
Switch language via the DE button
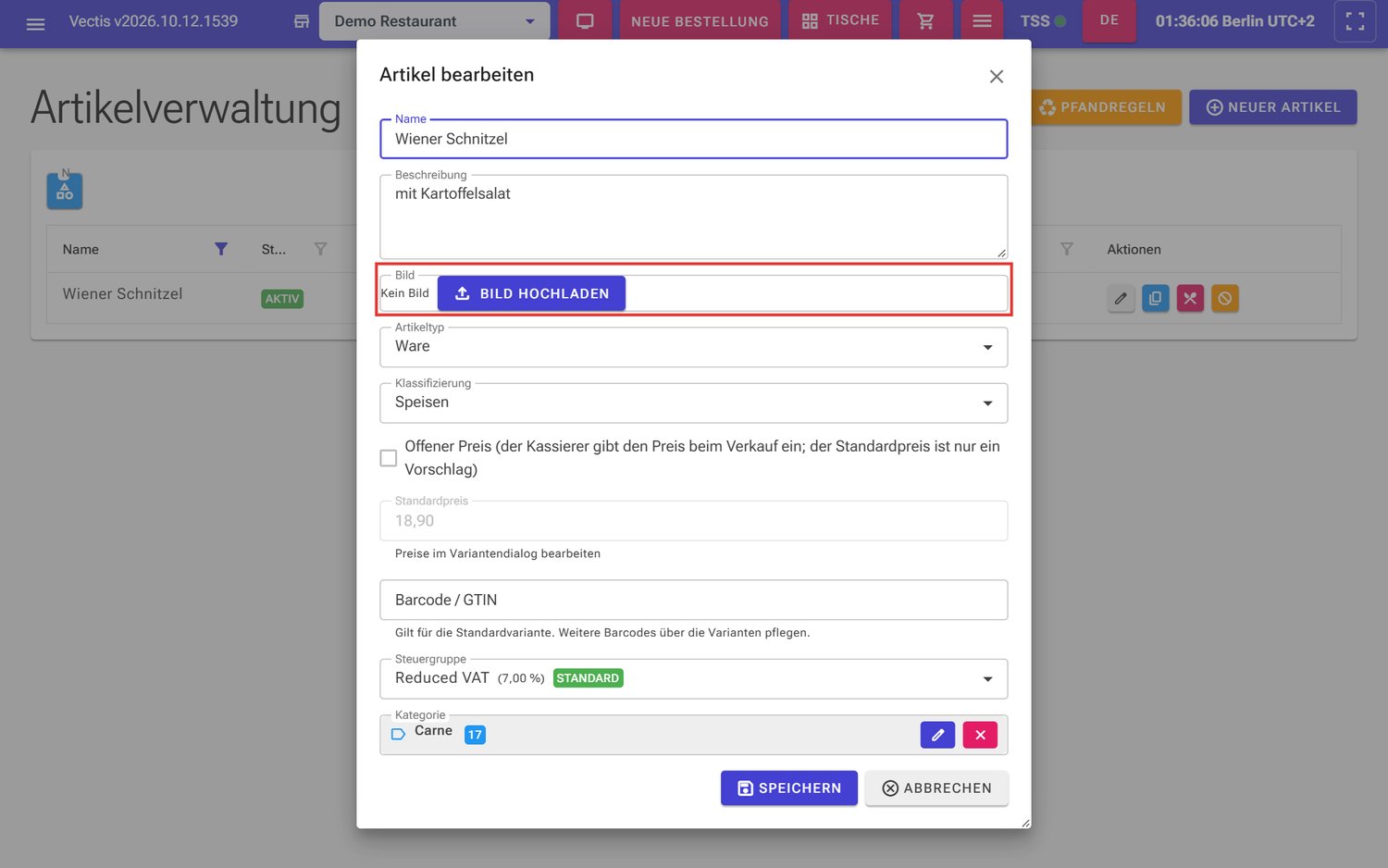coord(1109,20)
